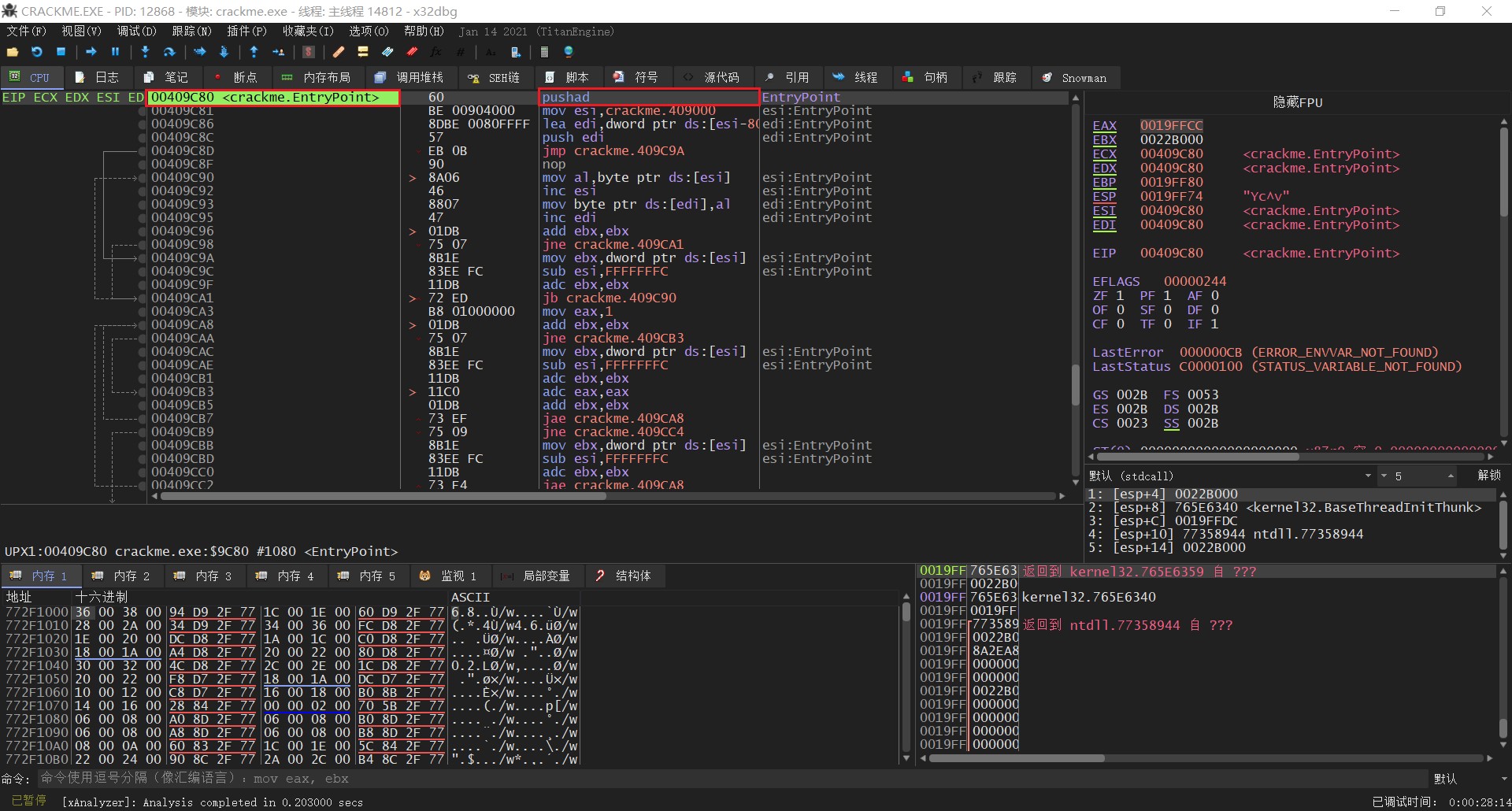Click the Scylla S icon
Screen dimensions: 1512x811
[x=309, y=52]
